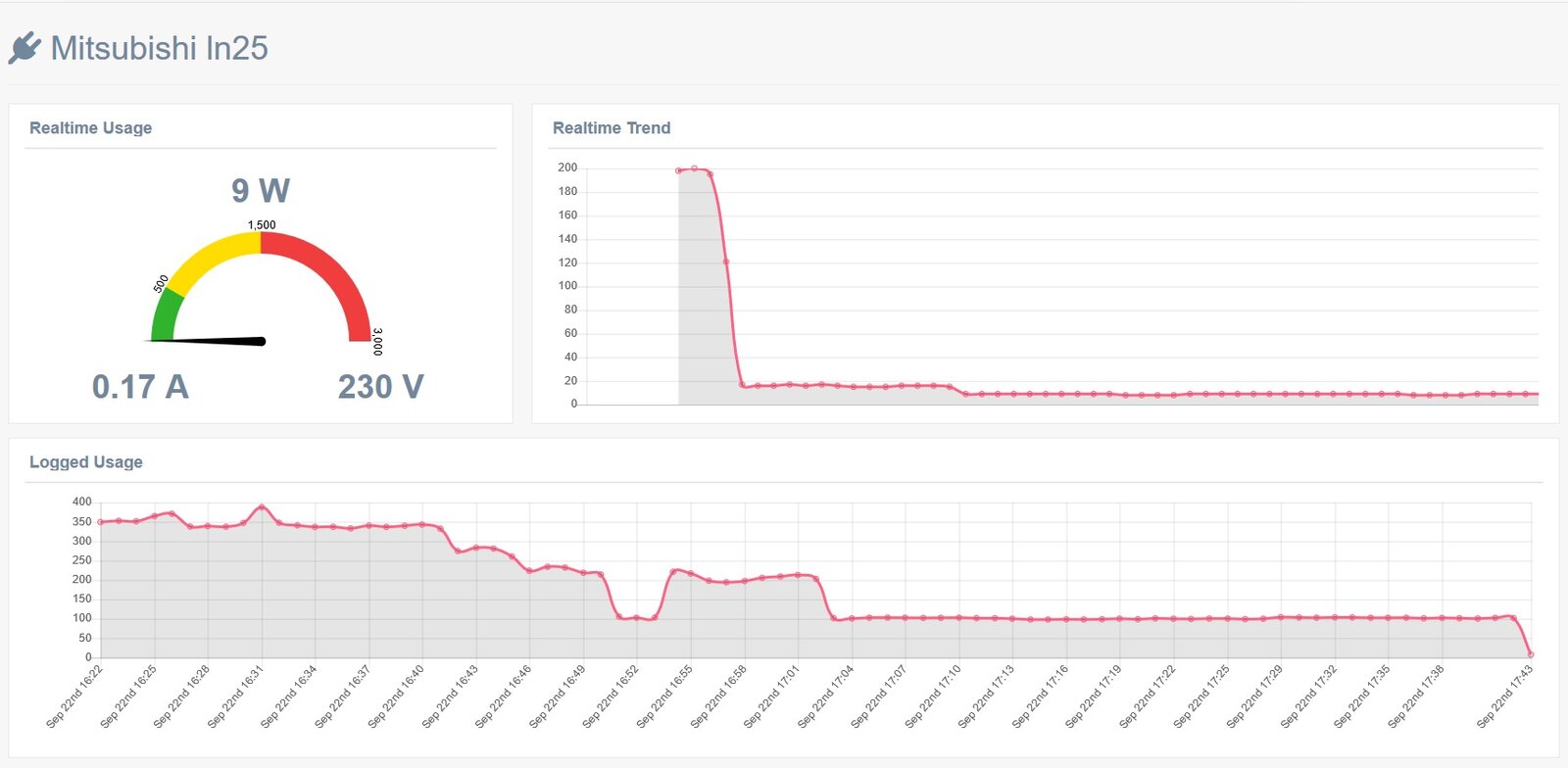Viewport: 1568px width, 768px height.
Task: Click the Sep 22nd 16:46 time label
Action: [504, 696]
